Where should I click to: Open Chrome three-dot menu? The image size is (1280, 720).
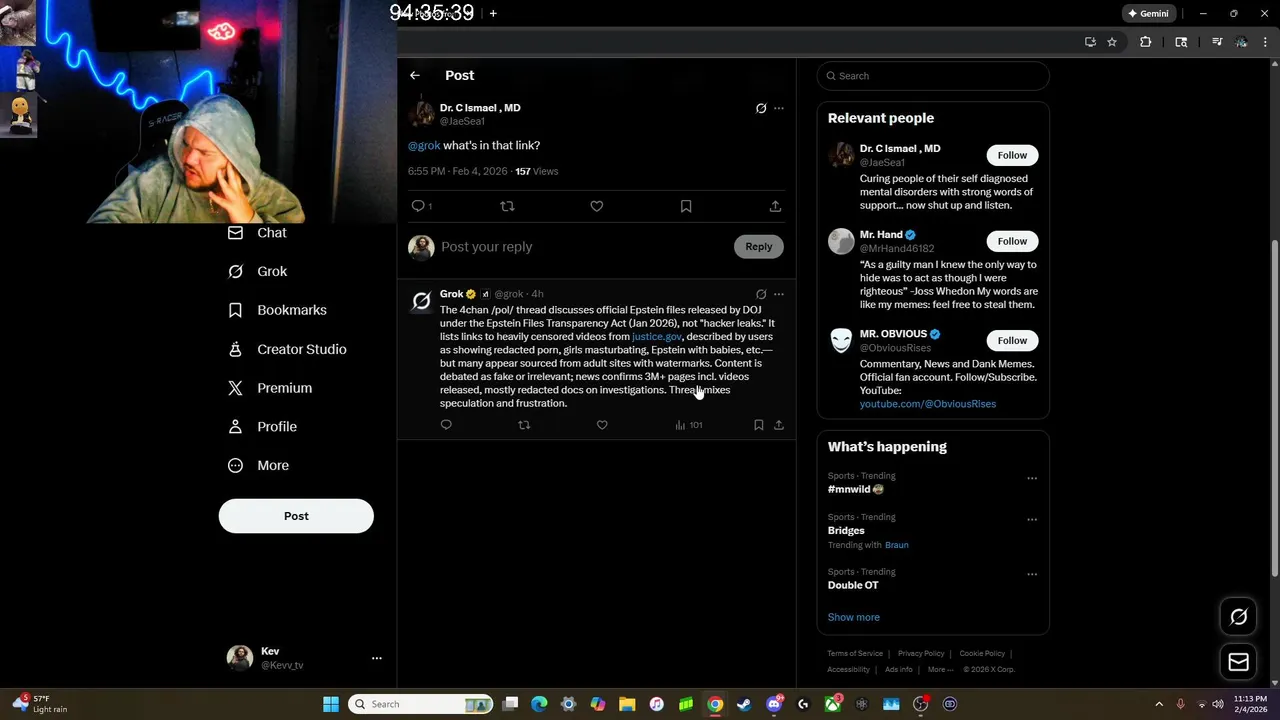click(1264, 42)
